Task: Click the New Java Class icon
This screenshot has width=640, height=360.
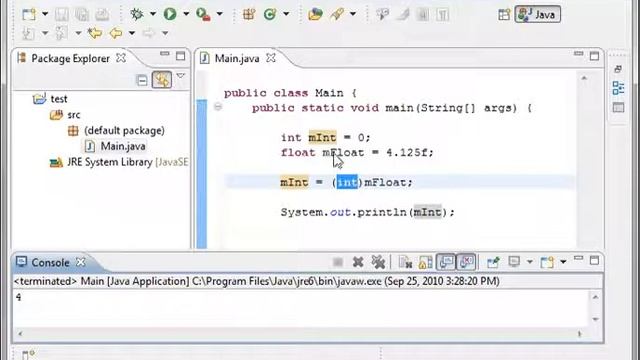Action: pos(270,15)
